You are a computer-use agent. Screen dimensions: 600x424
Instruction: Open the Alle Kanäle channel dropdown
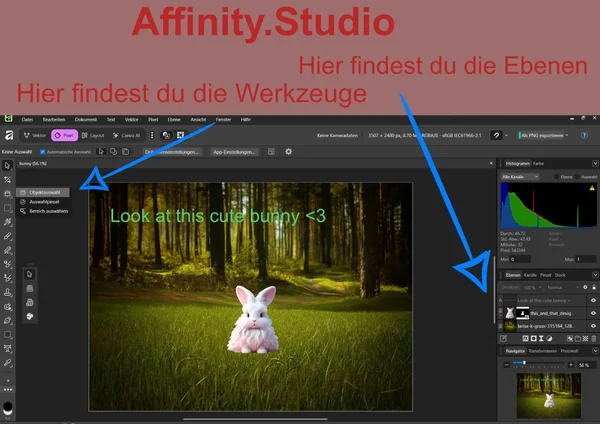[x=520, y=176]
